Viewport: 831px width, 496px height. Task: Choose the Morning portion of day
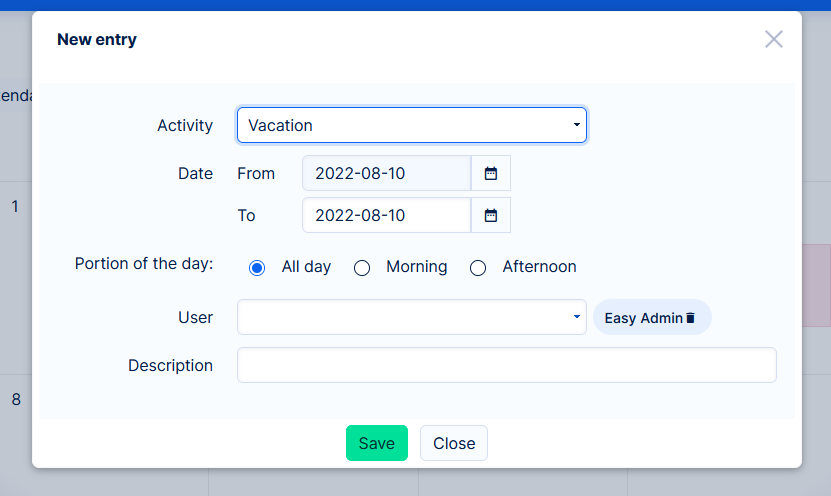pos(362,268)
